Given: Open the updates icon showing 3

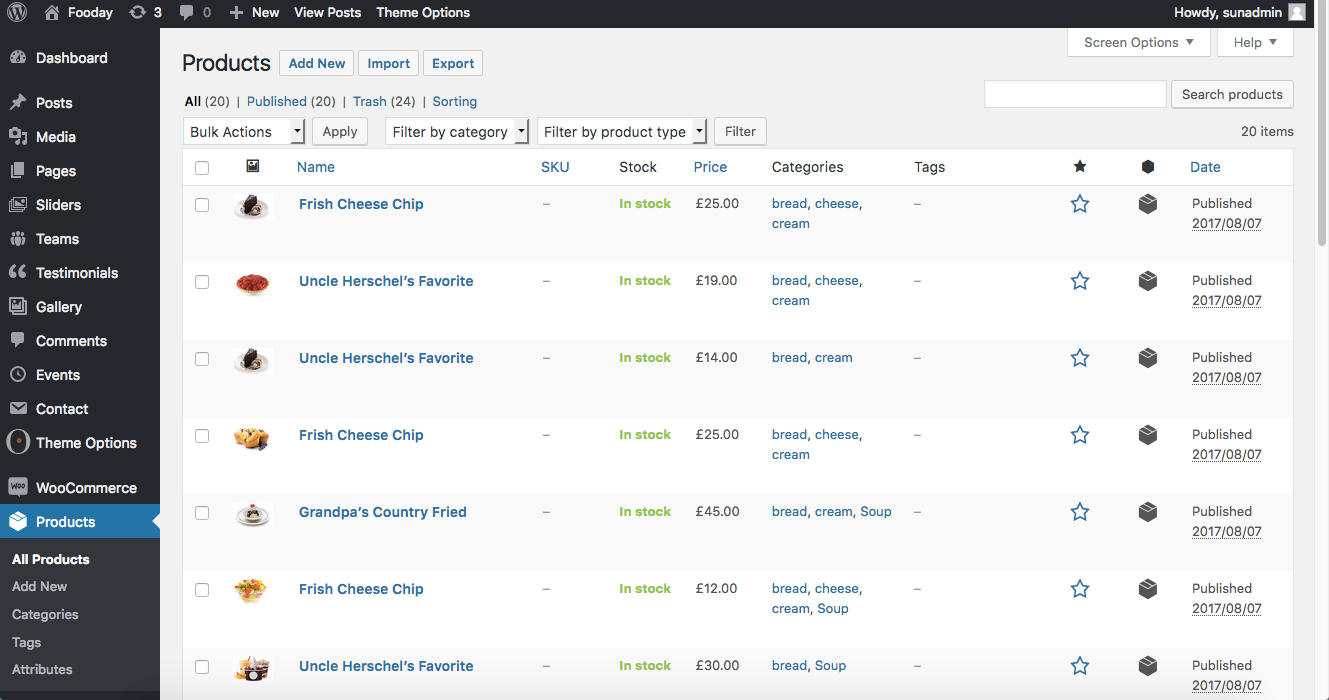Looking at the screenshot, I should [x=145, y=12].
